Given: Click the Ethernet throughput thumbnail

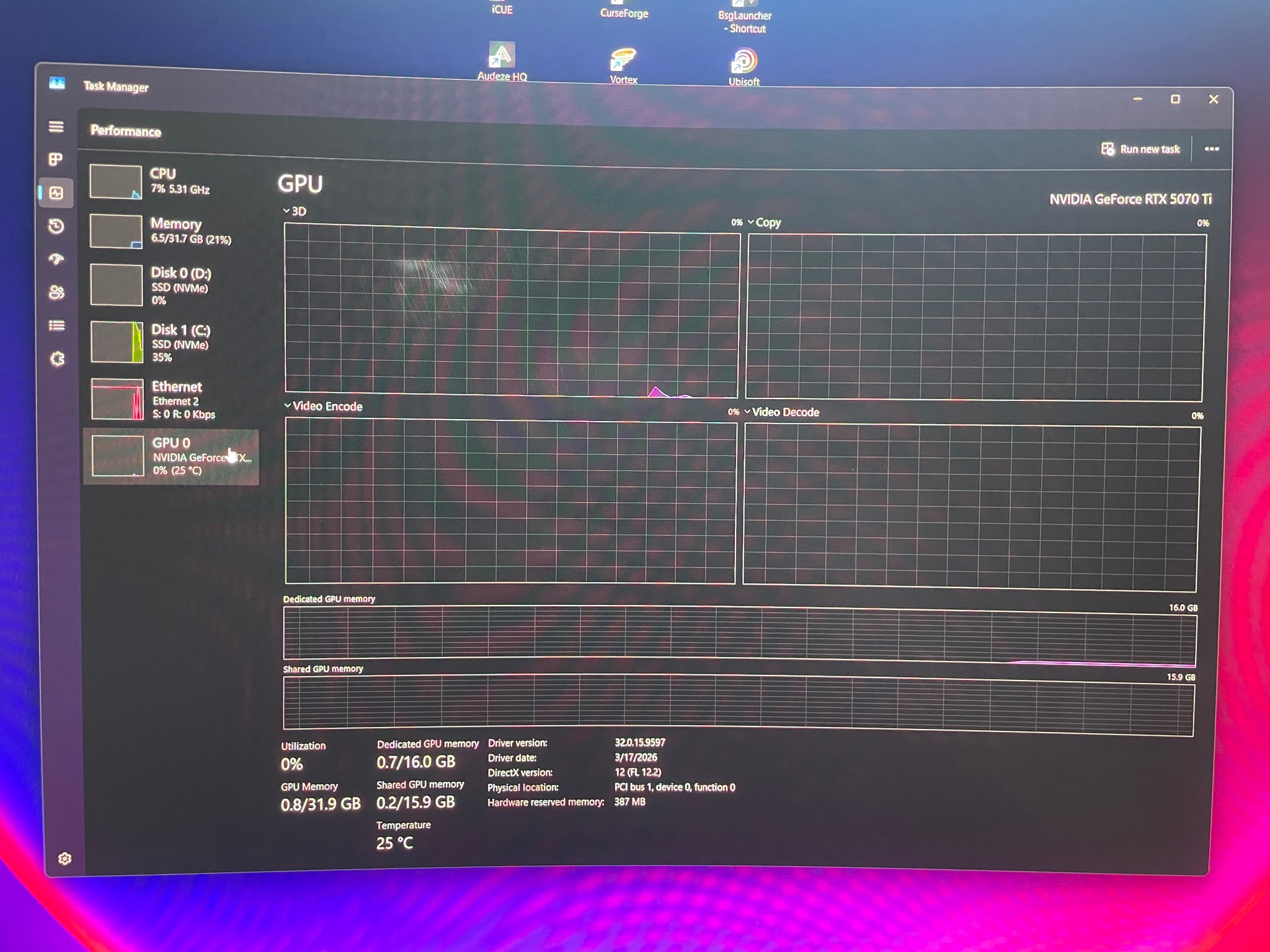Looking at the screenshot, I should click(x=117, y=399).
